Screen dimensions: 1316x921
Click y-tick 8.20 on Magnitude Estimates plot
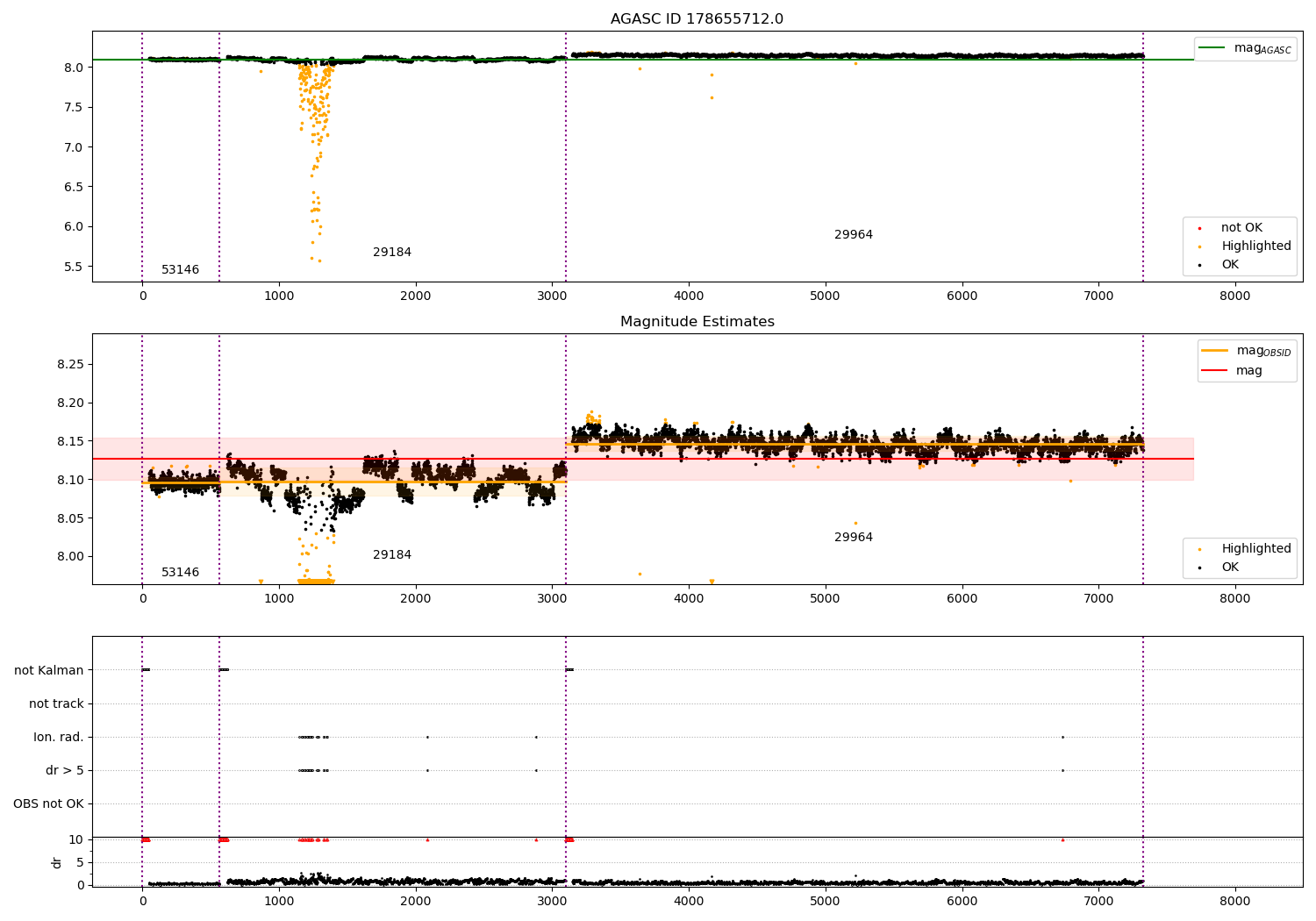pos(70,403)
